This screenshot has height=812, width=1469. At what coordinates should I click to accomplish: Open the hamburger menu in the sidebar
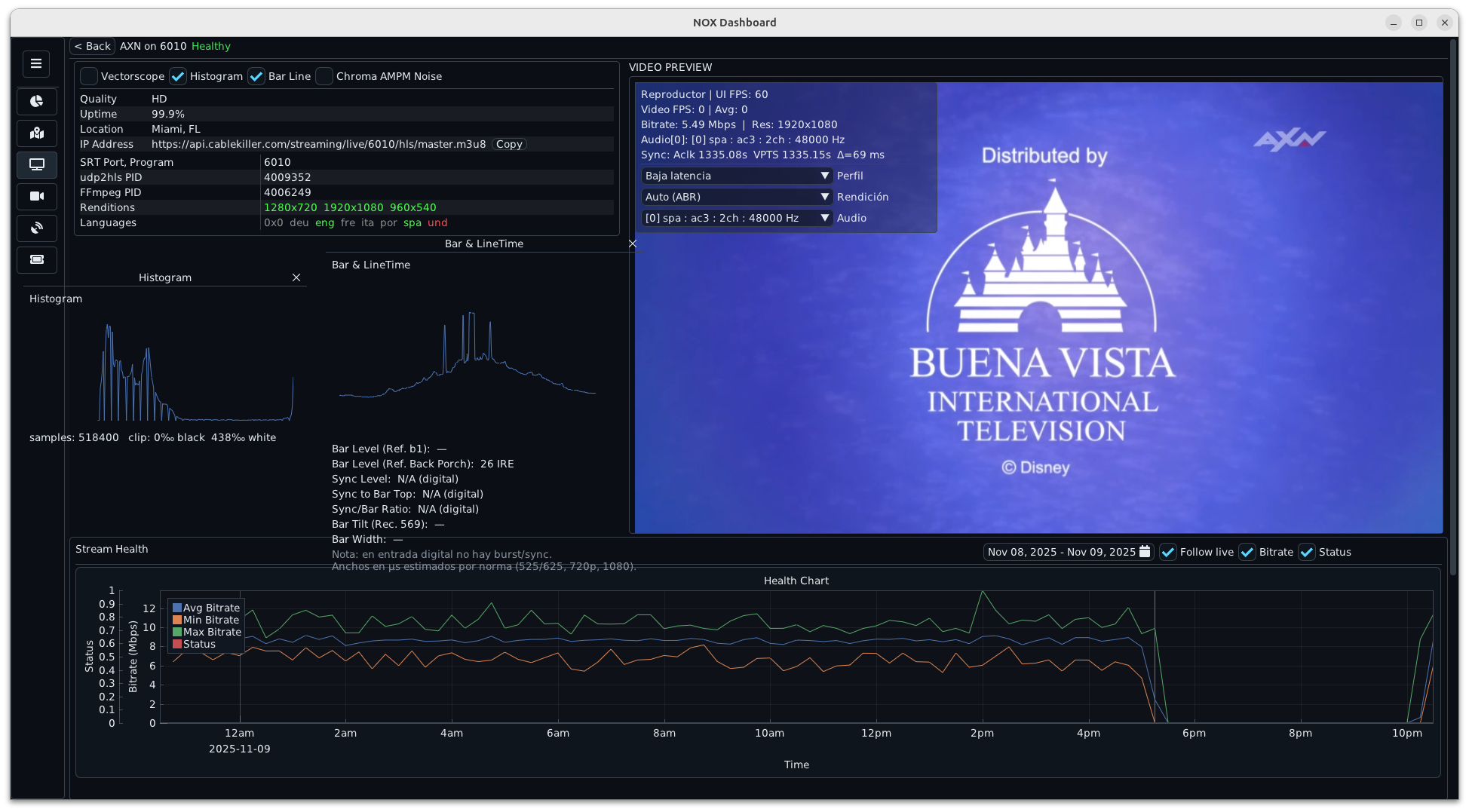point(36,64)
